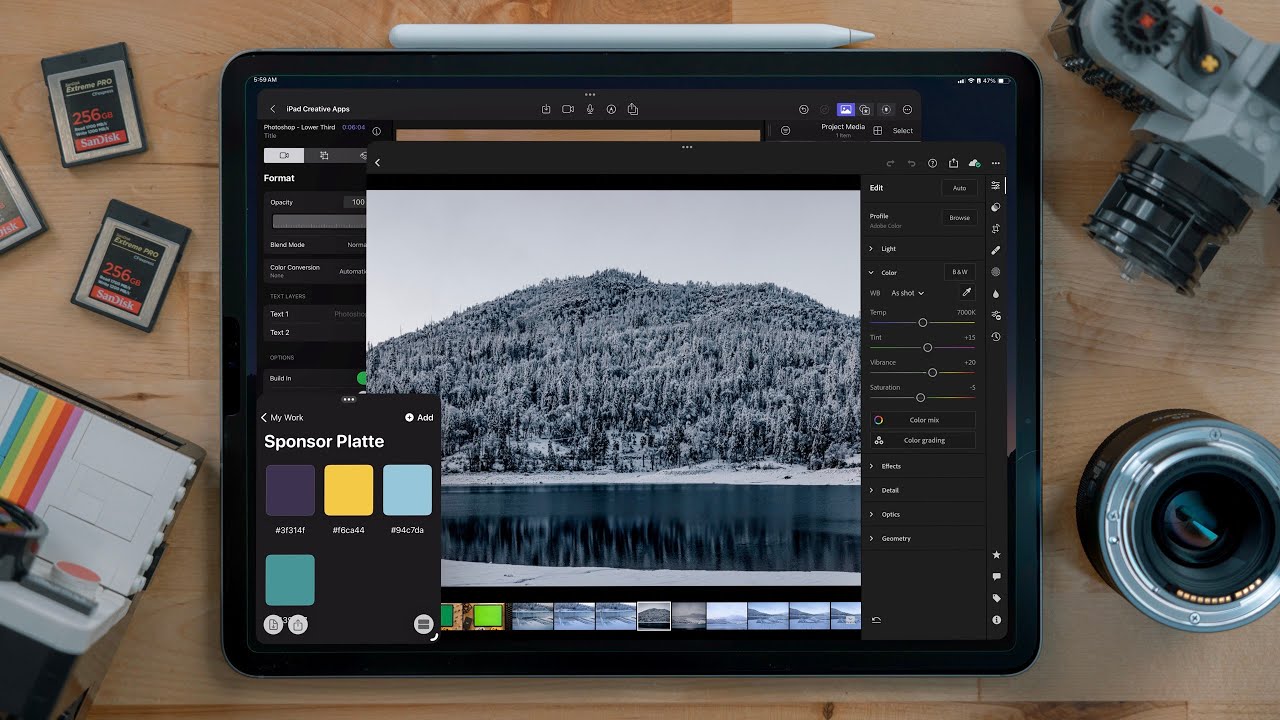Select the video inspector tab in Final Cut
The width and height of the screenshot is (1280, 720).
click(284, 155)
